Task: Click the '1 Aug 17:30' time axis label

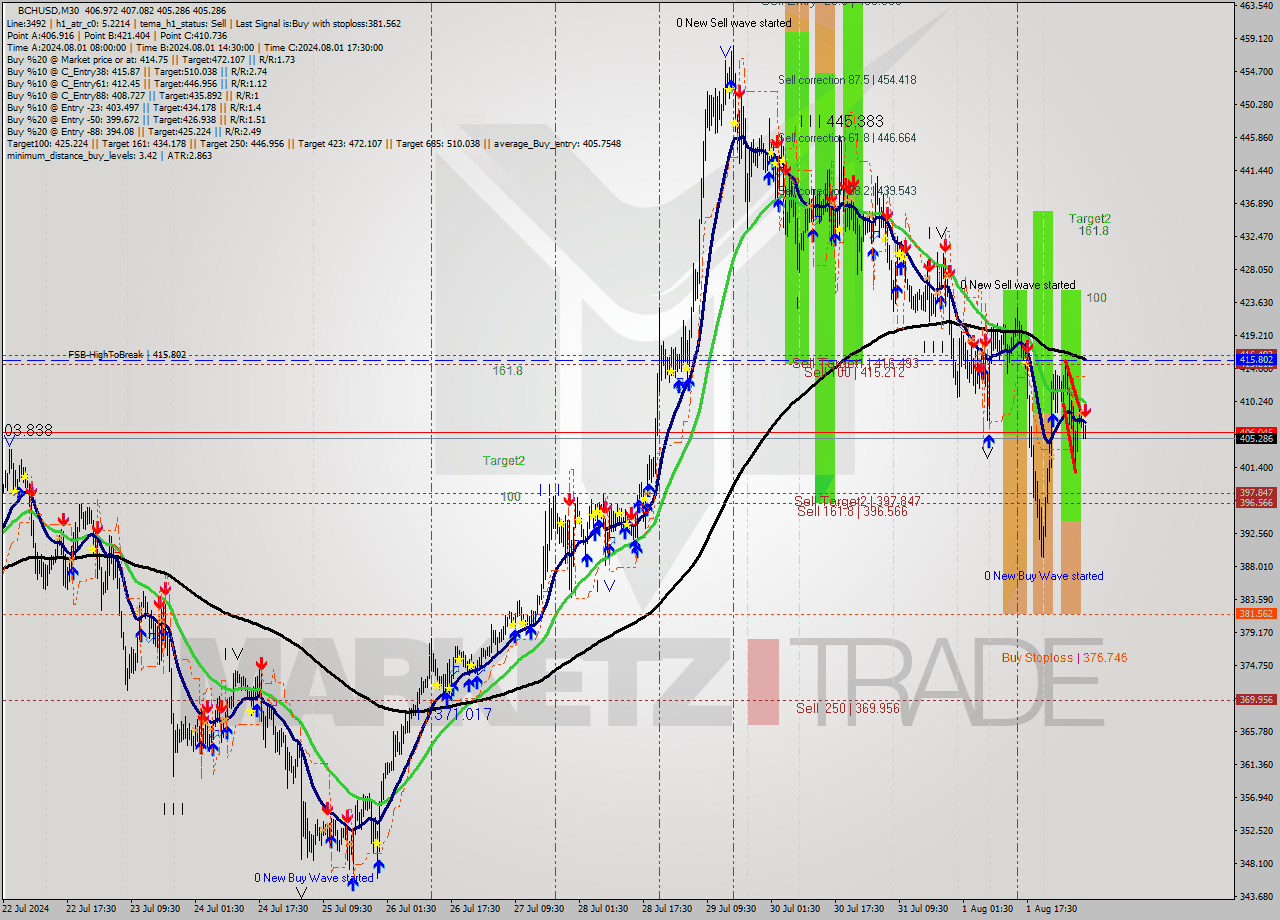Action: coord(1050,909)
